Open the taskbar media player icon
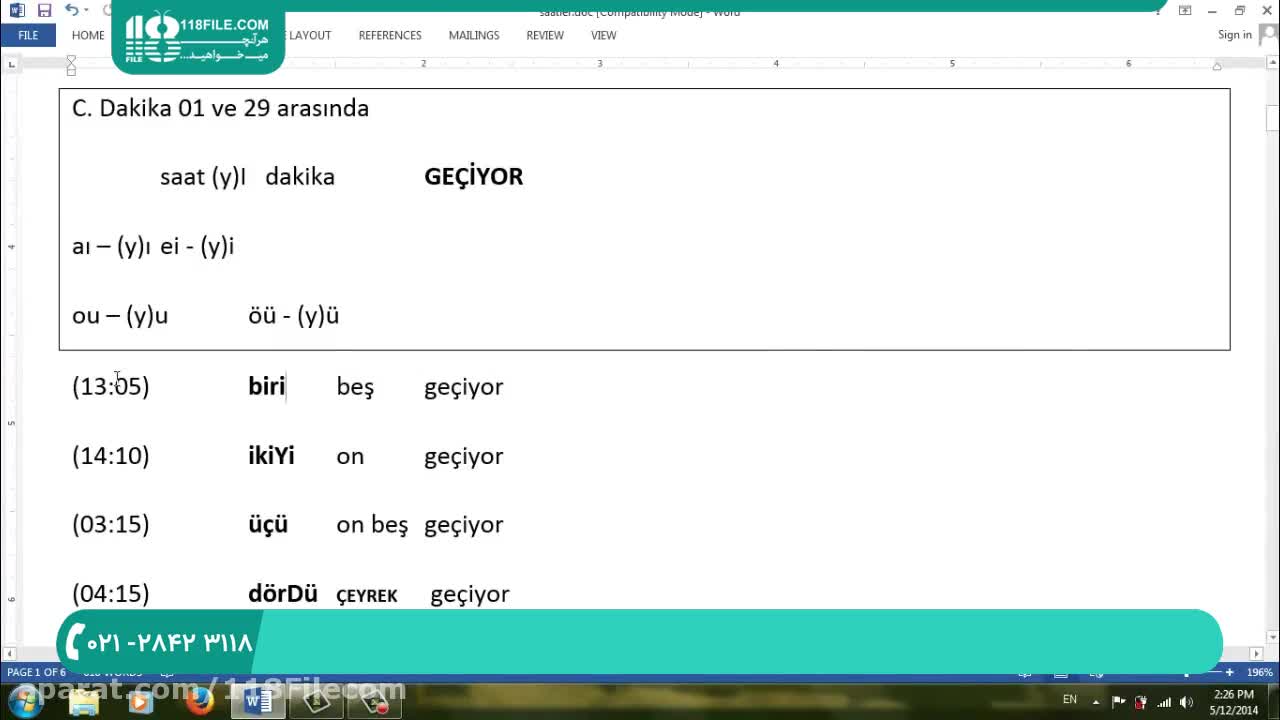This screenshot has height=720, width=1280. coord(140,701)
